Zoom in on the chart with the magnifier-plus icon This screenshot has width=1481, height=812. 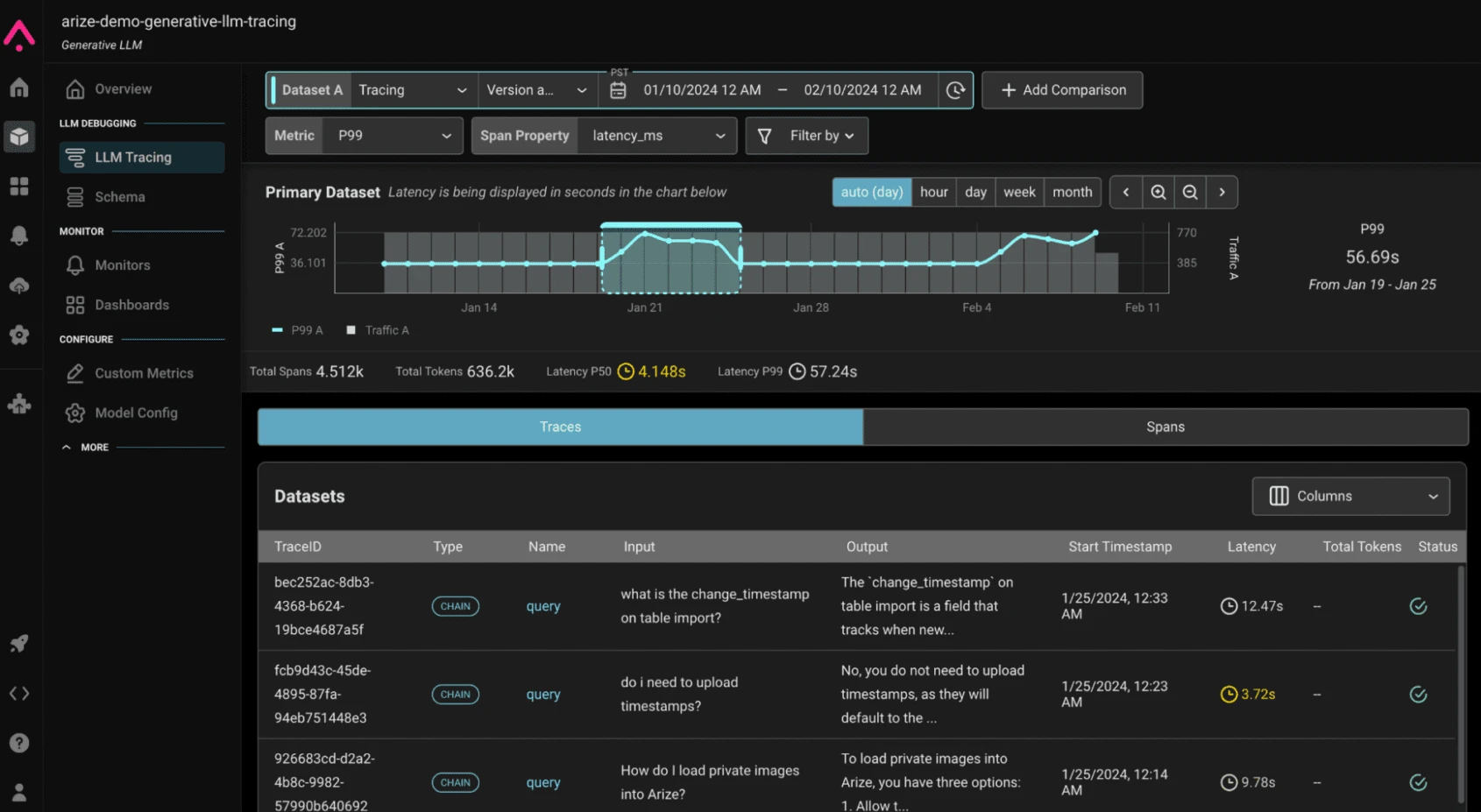(1159, 192)
